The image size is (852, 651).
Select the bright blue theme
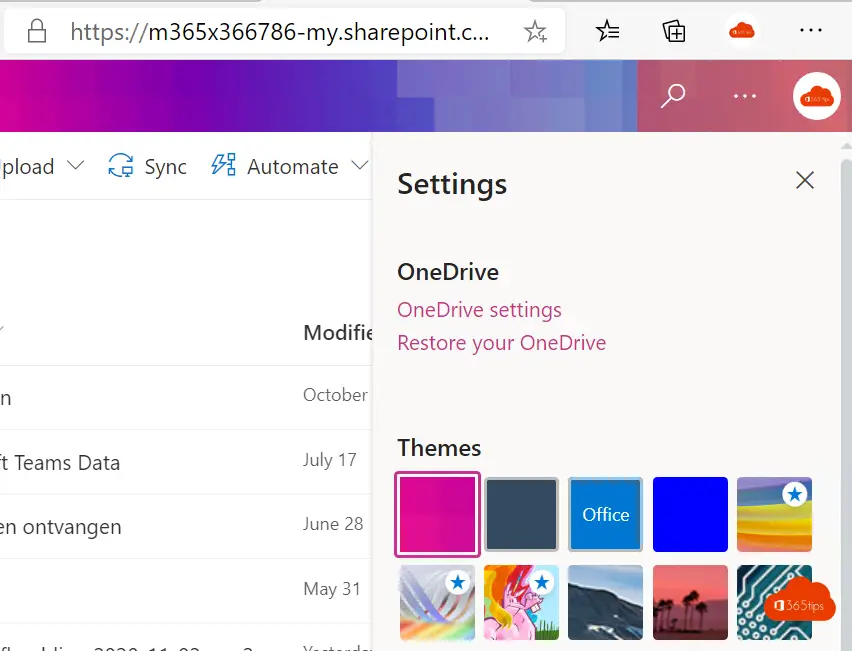pos(690,515)
